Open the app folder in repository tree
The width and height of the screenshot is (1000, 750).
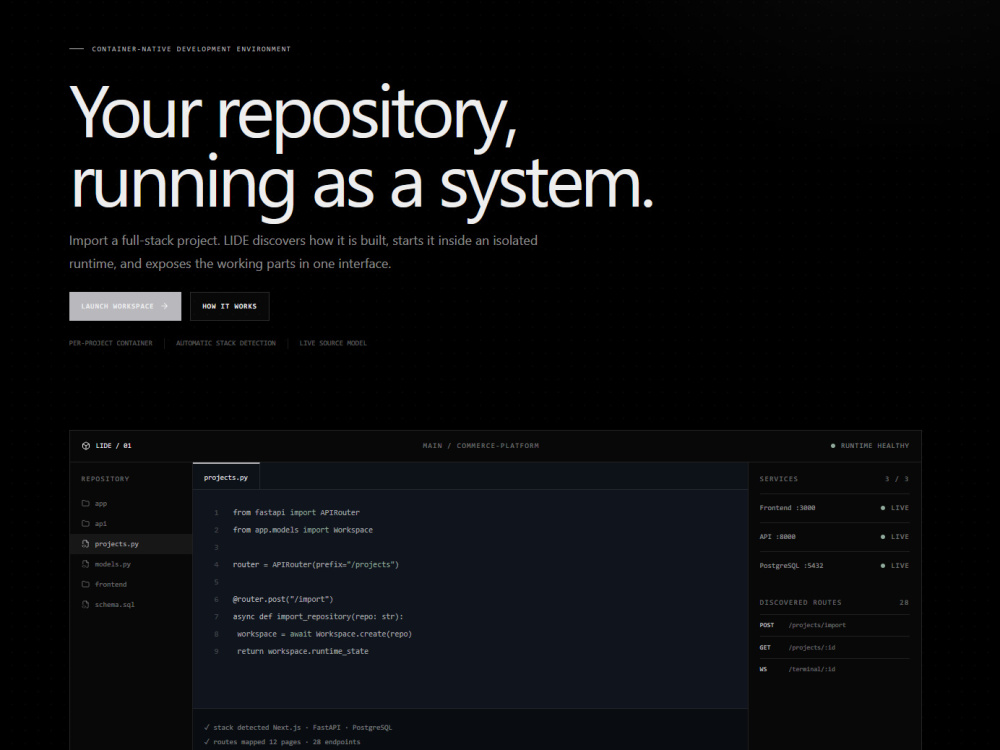(131, 503)
